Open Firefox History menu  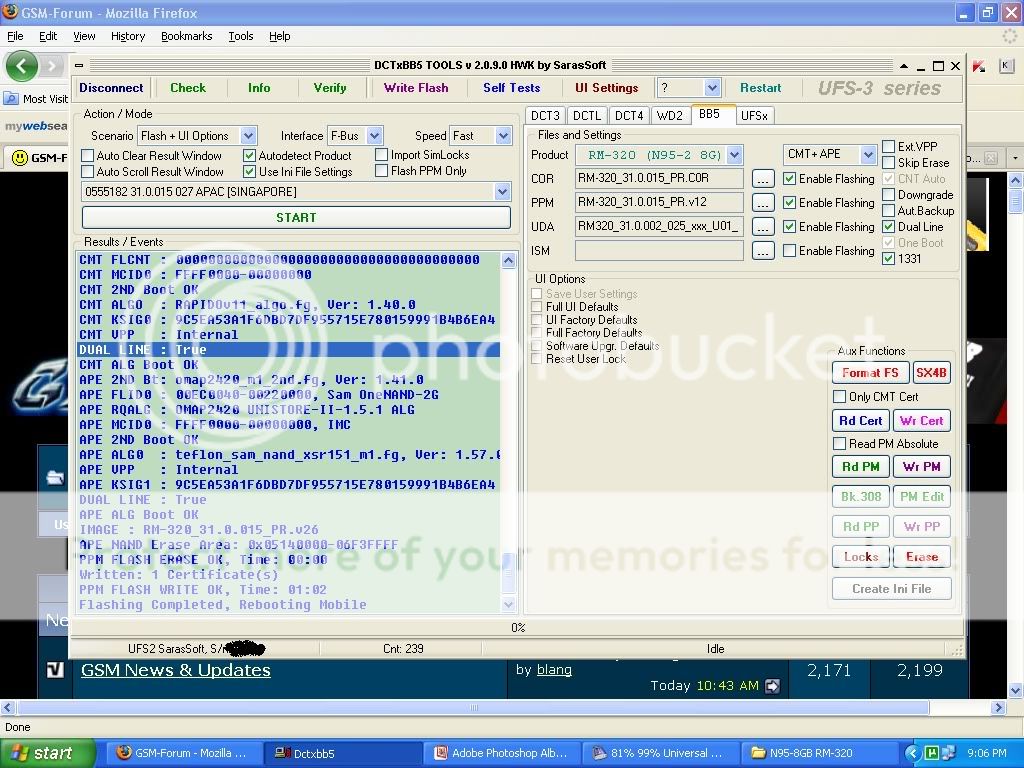click(x=128, y=36)
